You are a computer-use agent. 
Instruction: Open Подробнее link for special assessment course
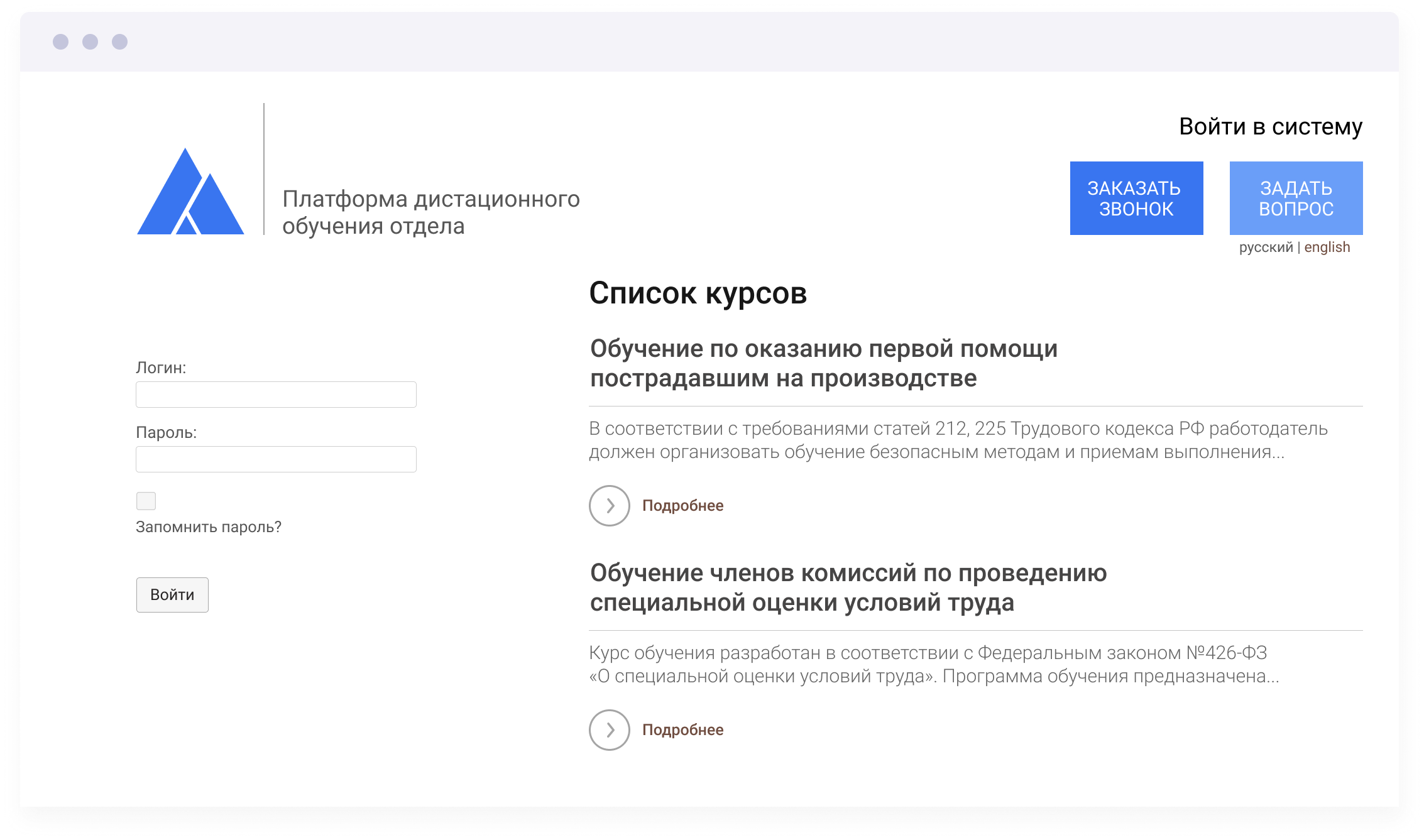[682, 729]
